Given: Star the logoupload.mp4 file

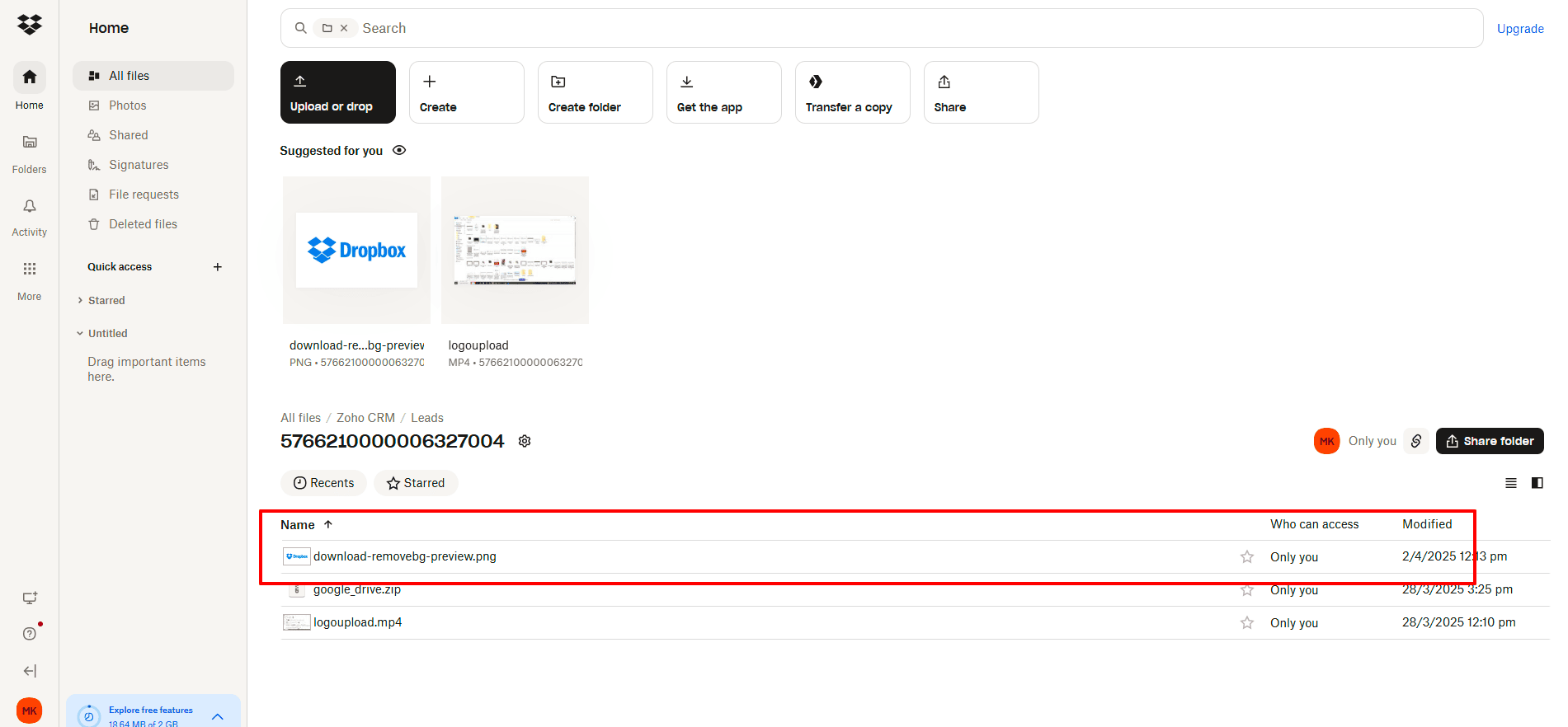Looking at the screenshot, I should [x=1247, y=623].
